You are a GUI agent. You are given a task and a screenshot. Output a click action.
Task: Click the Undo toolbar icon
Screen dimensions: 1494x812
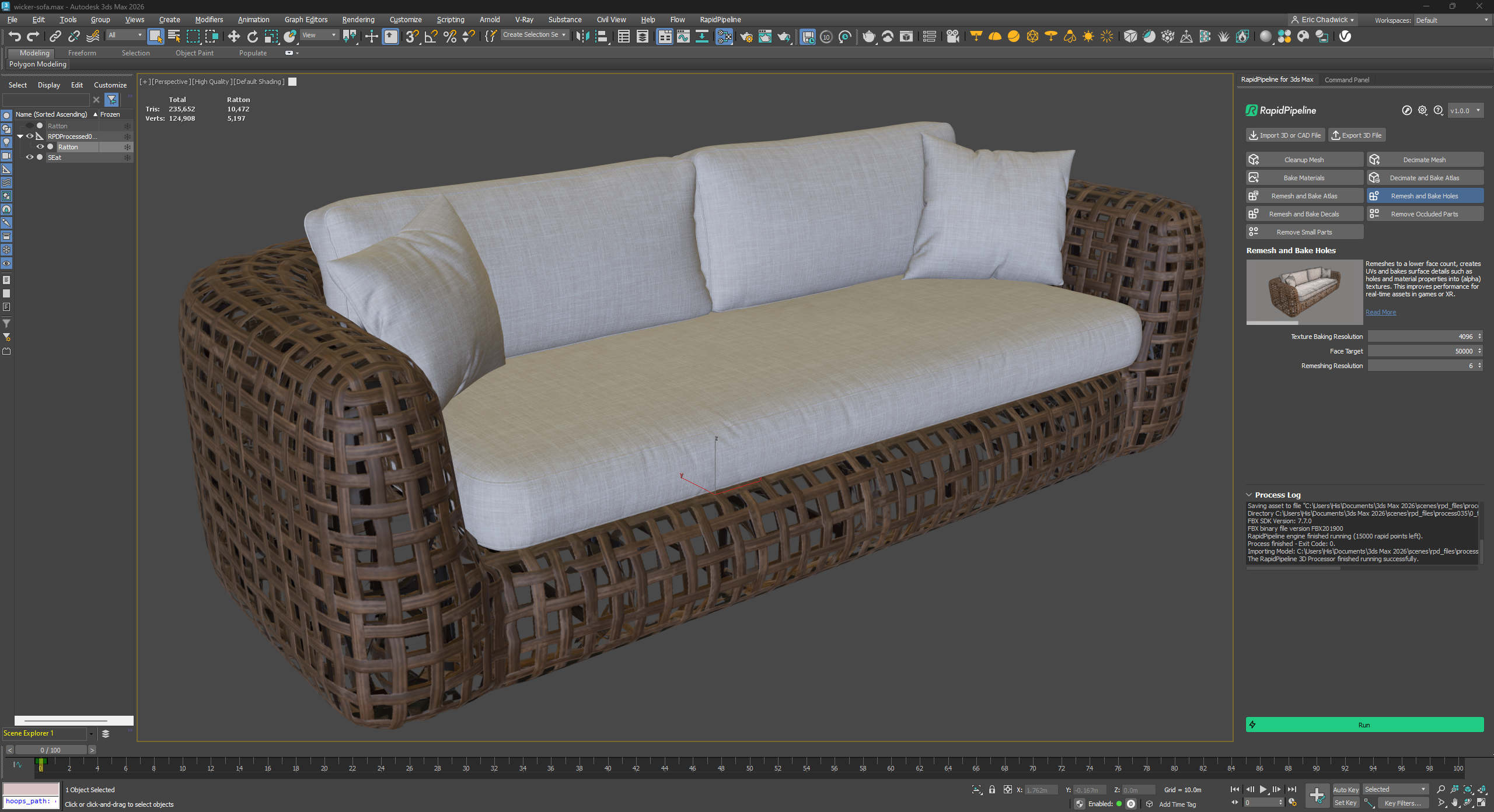[x=15, y=36]
